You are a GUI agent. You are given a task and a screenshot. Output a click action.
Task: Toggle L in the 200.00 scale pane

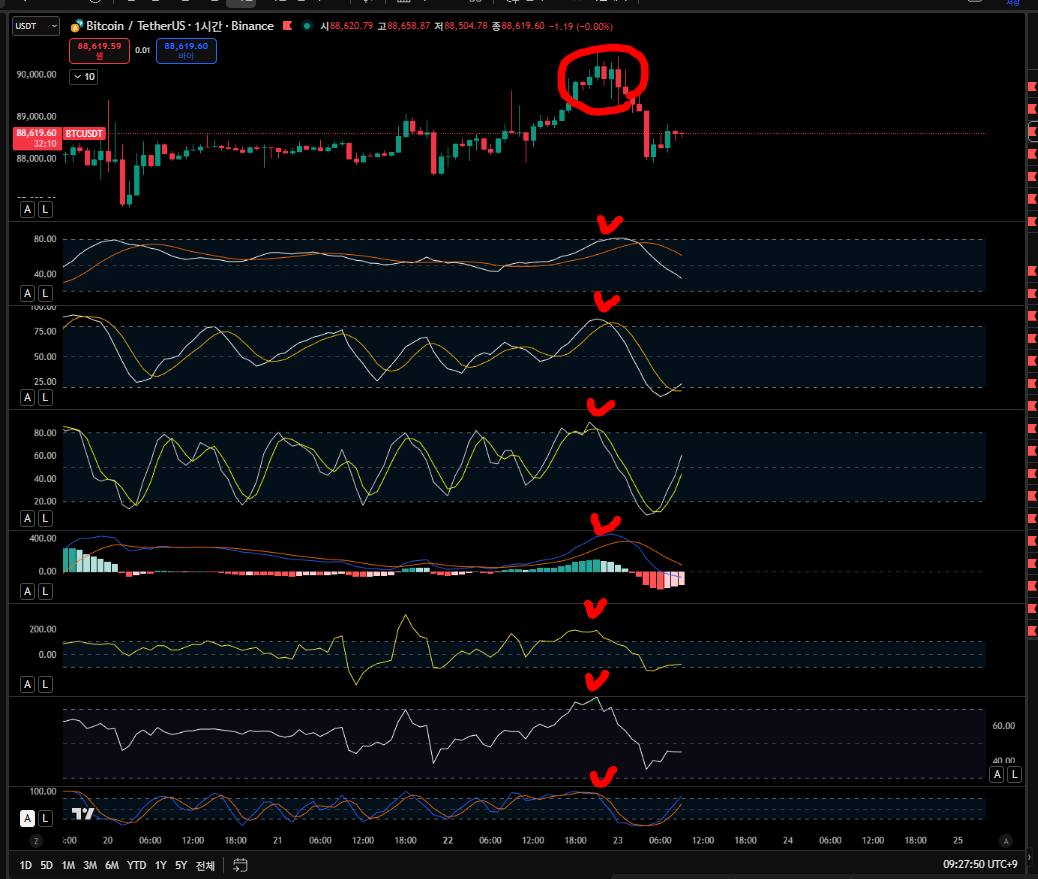pyautogui.click(x=45, y=684)
